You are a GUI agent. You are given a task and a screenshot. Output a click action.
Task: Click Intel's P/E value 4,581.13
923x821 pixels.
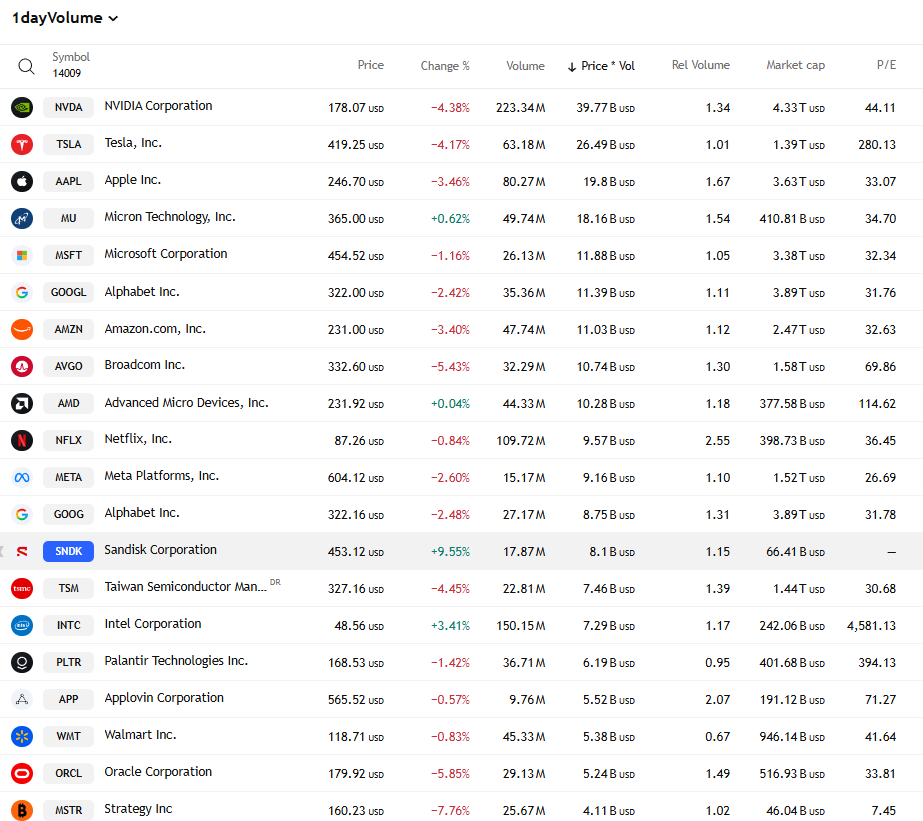pos(871,626)
